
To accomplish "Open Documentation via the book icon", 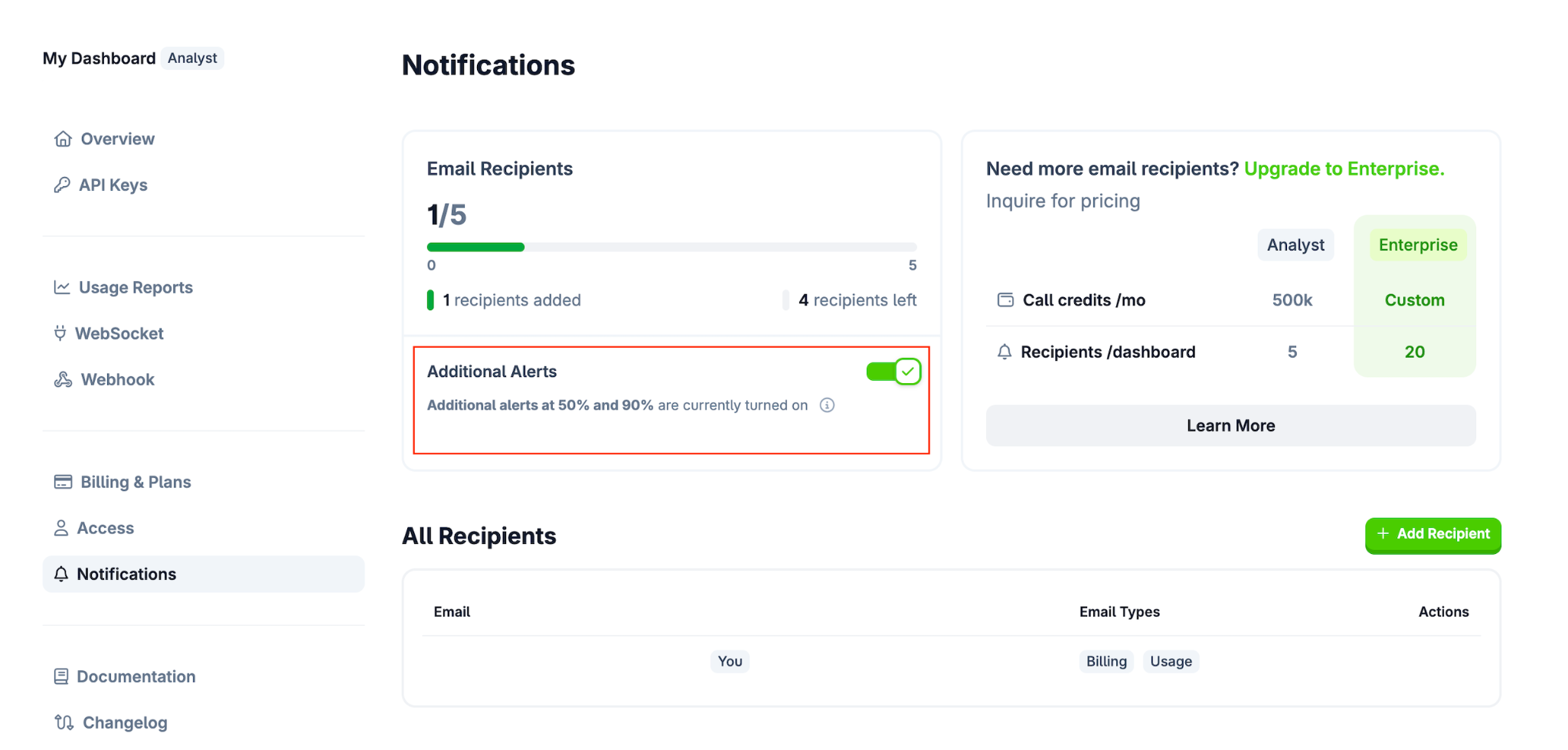I will [x=61, y=676].
